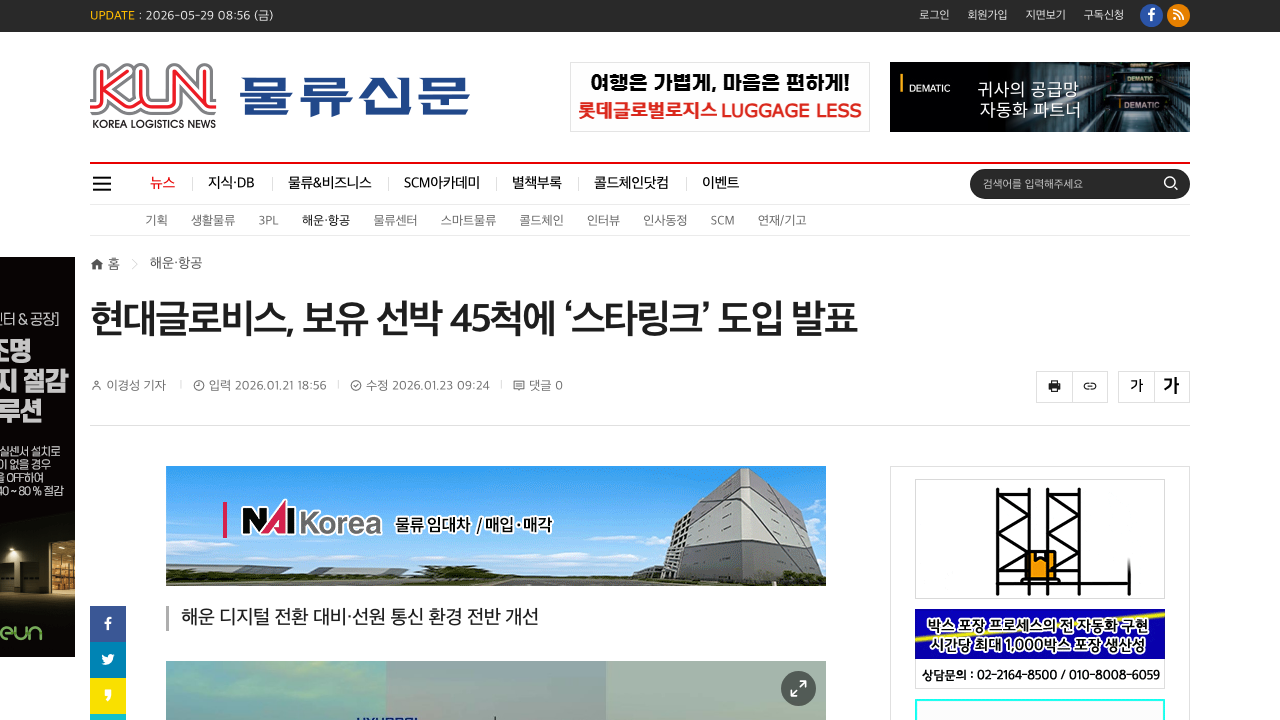Open the 별책부록 menu

(x=537, y=183)
